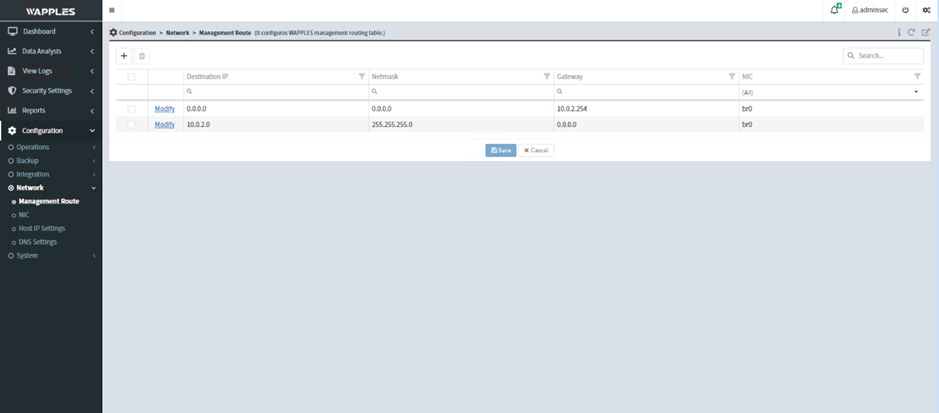The image size is (939, 413).
Task: Check the 10.0.2.0 route row checkbox
Action: point(131,125)
